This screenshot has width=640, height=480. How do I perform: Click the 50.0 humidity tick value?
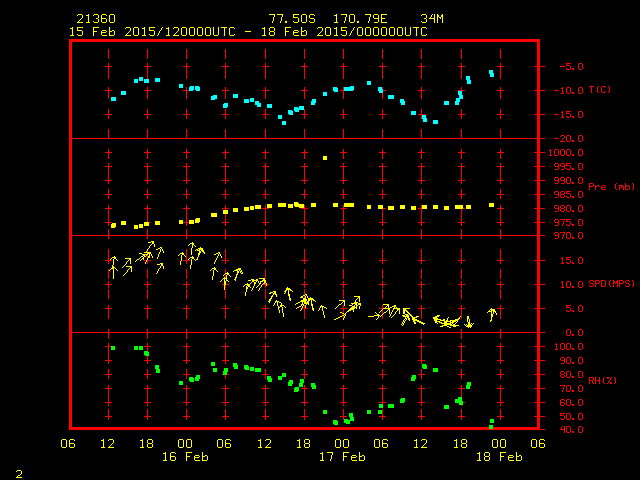[x=571, y=417]
